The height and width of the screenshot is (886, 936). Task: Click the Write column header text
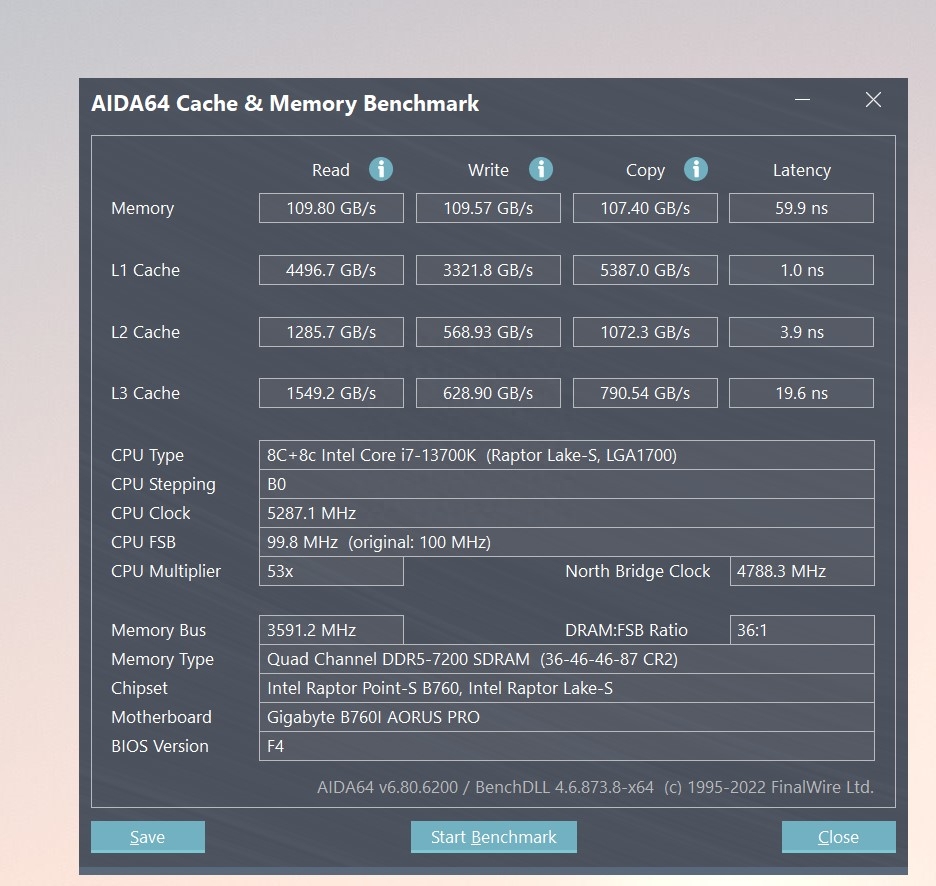(488, 170)
